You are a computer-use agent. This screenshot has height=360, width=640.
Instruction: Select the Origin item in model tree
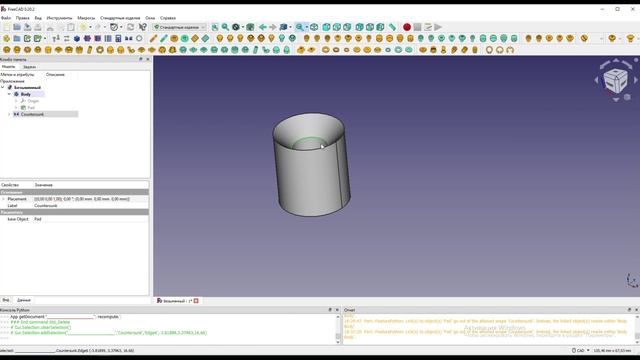click(33, 101)
